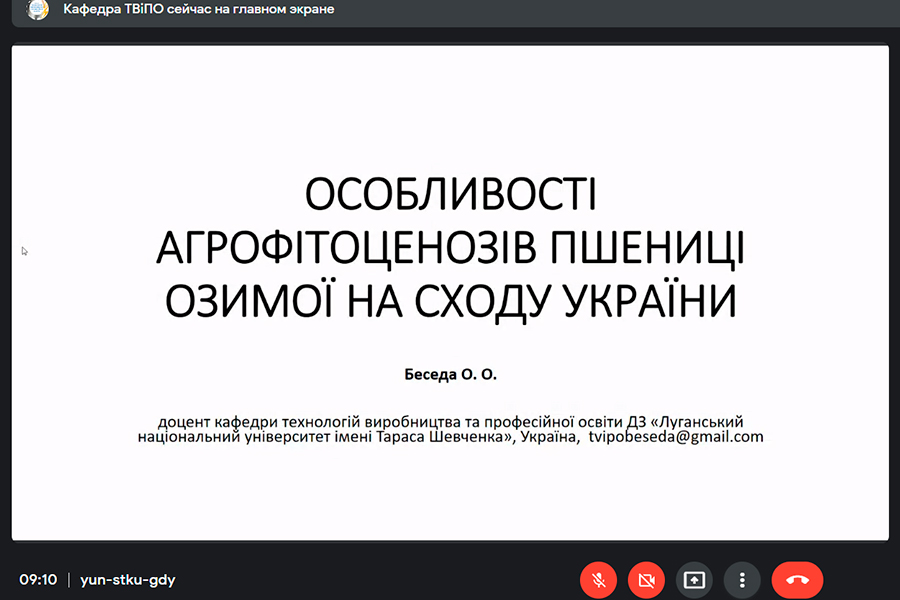This screenshot has width=900, height=600.
Task: Open the three-dot more options menu
Action: pyautogui.click(x=742, y=579)
